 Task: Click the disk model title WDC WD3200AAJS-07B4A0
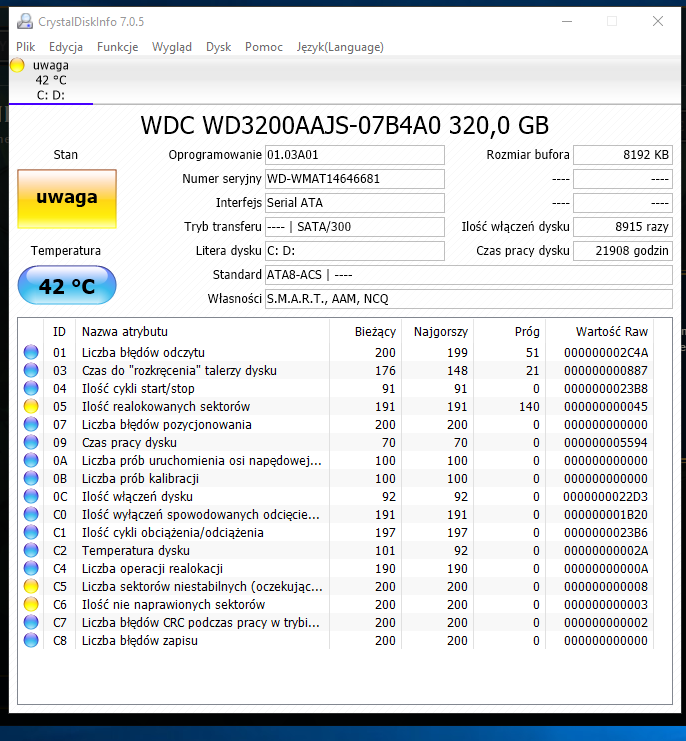point(291,126)
